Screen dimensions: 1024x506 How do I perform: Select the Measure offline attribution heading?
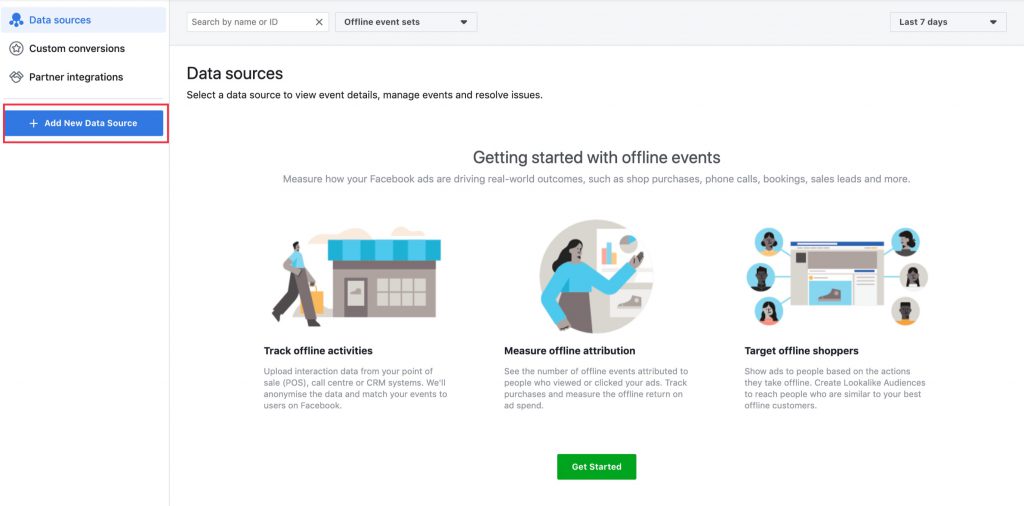pos(569,351)
